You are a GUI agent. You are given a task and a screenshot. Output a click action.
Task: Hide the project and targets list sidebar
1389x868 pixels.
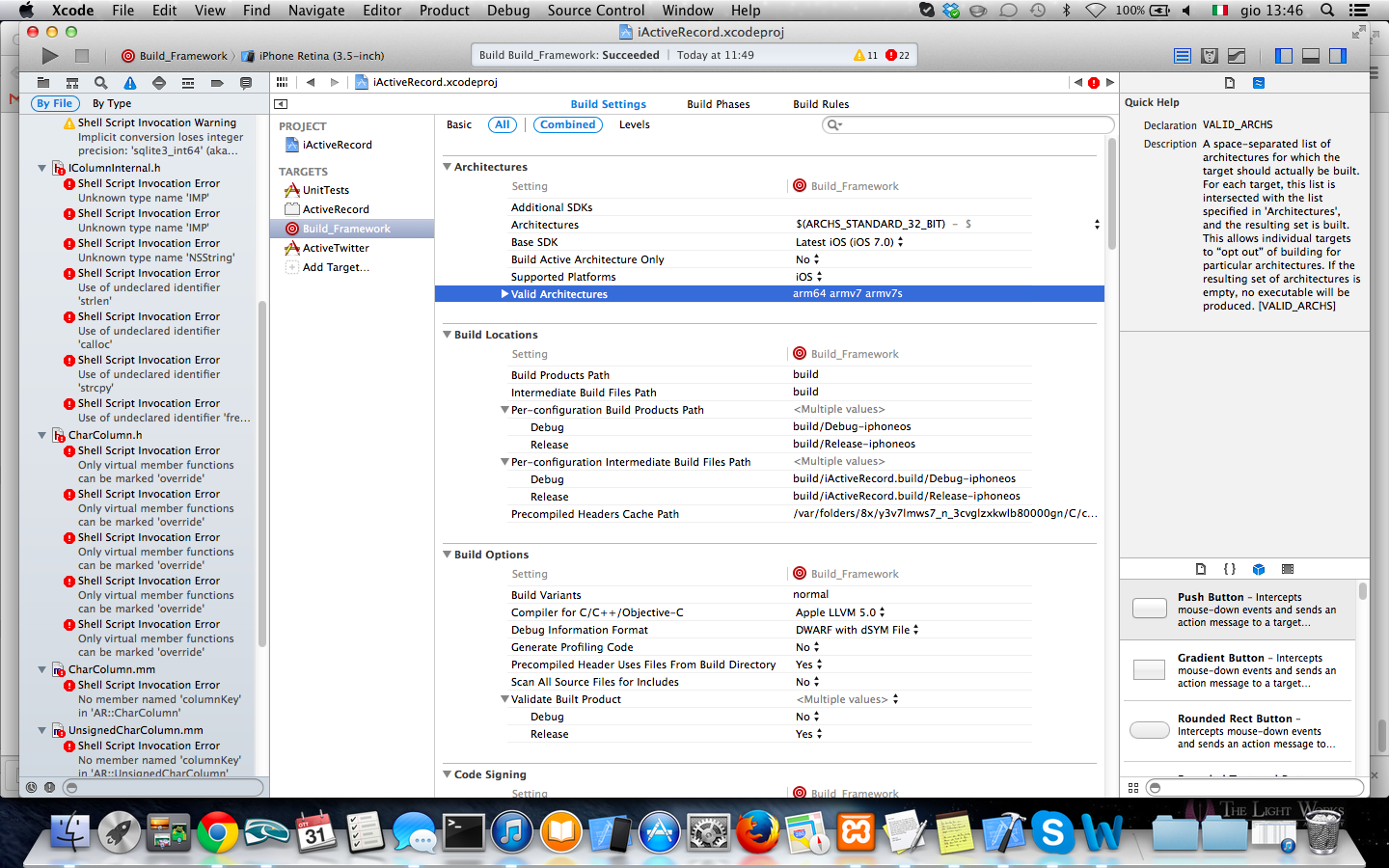coord(281,104)
